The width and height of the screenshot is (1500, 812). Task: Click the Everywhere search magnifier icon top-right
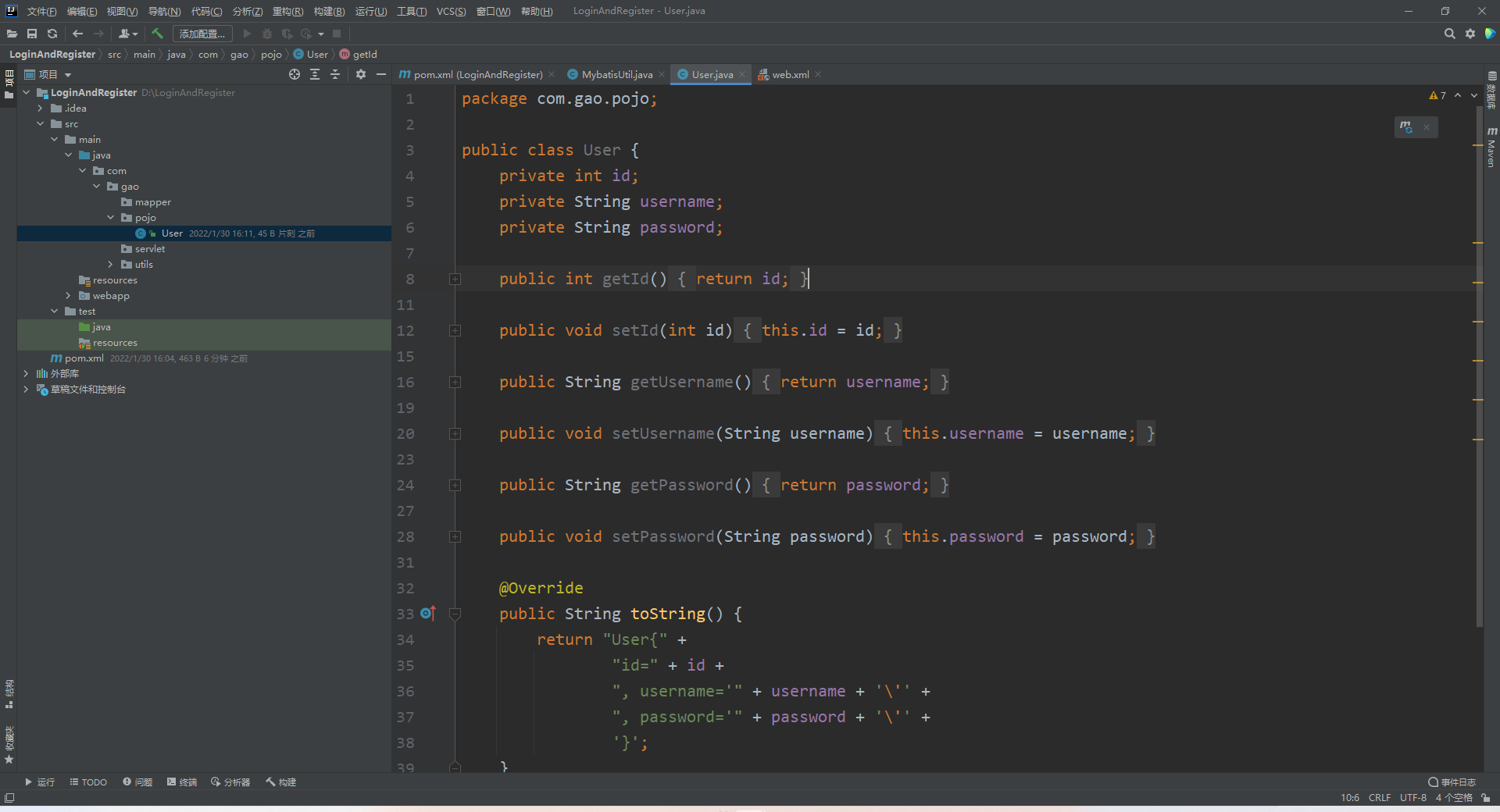click(x=1450, y=34)
